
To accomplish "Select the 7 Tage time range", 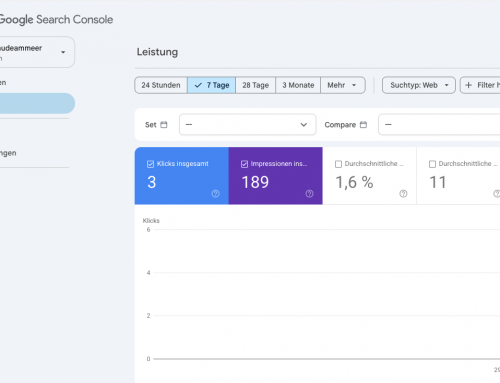I will (212, 85).
